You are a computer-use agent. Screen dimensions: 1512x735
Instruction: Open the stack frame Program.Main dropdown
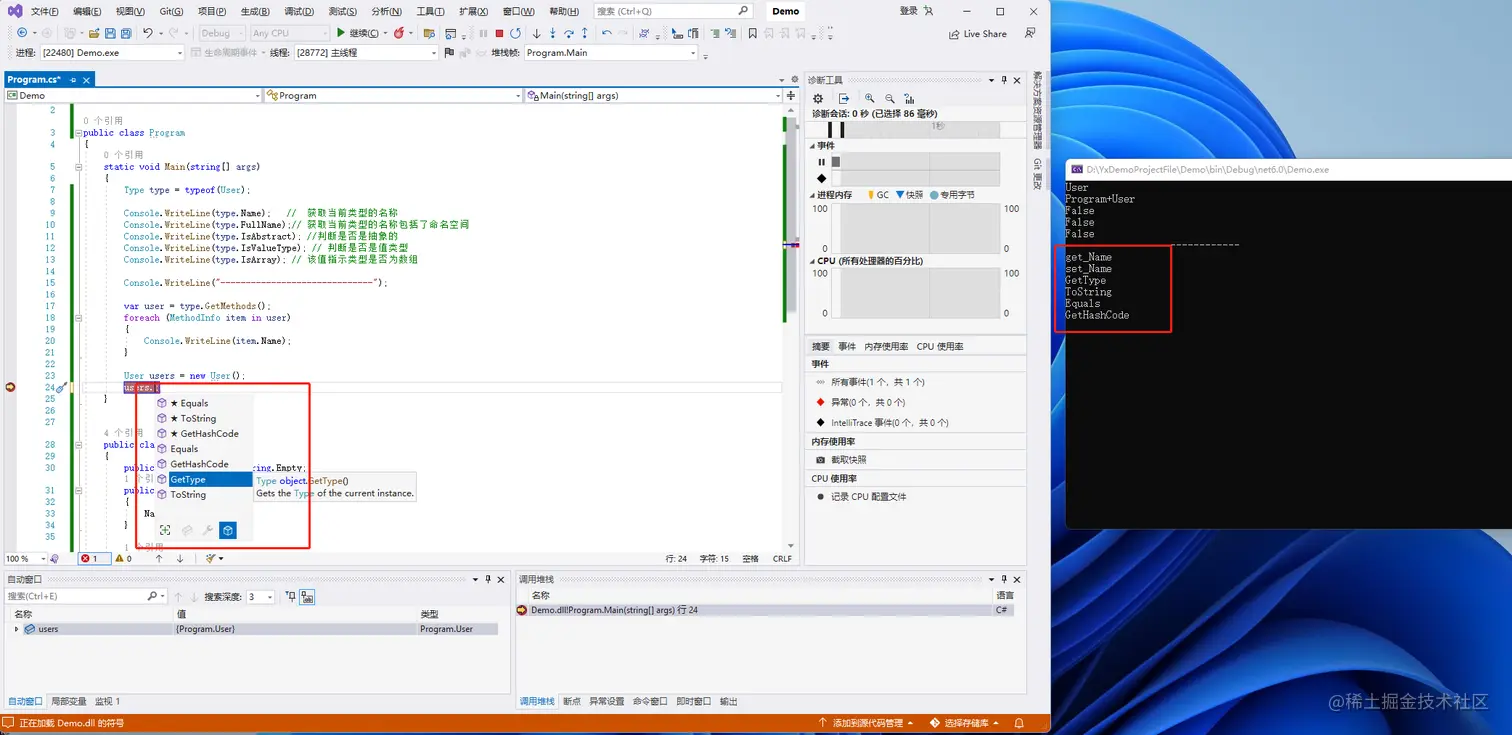(611, 52)
